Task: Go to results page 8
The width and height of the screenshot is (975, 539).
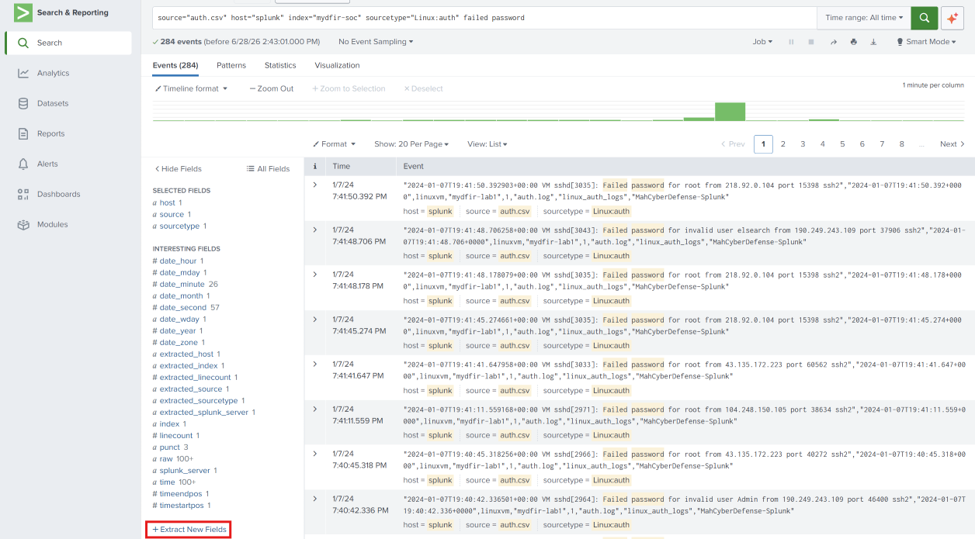Action: coord(902,144)
